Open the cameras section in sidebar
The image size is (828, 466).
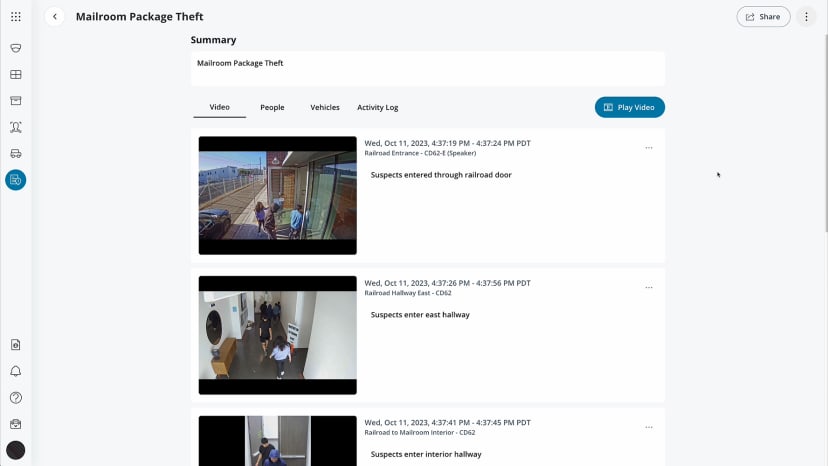coord(16,48)
